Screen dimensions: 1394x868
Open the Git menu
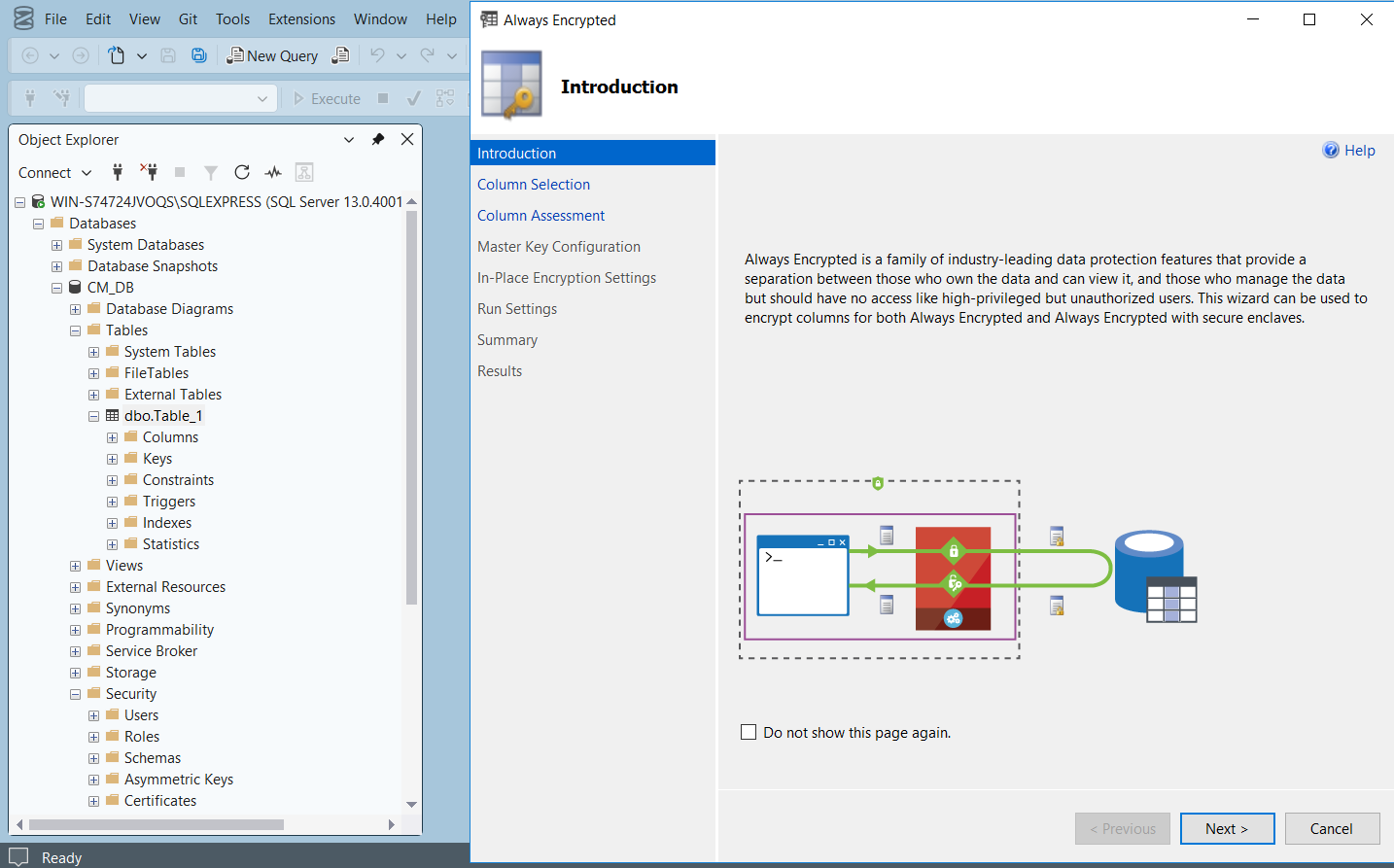click(188, 18)
